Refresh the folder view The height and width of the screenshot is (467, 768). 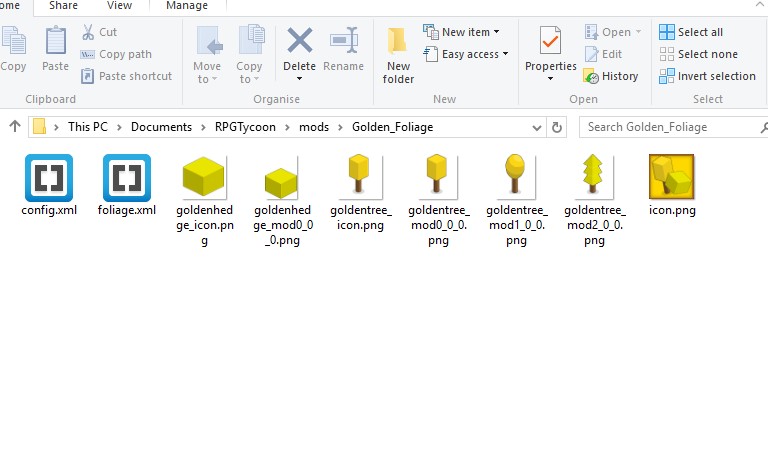click(x=556, y=127)
